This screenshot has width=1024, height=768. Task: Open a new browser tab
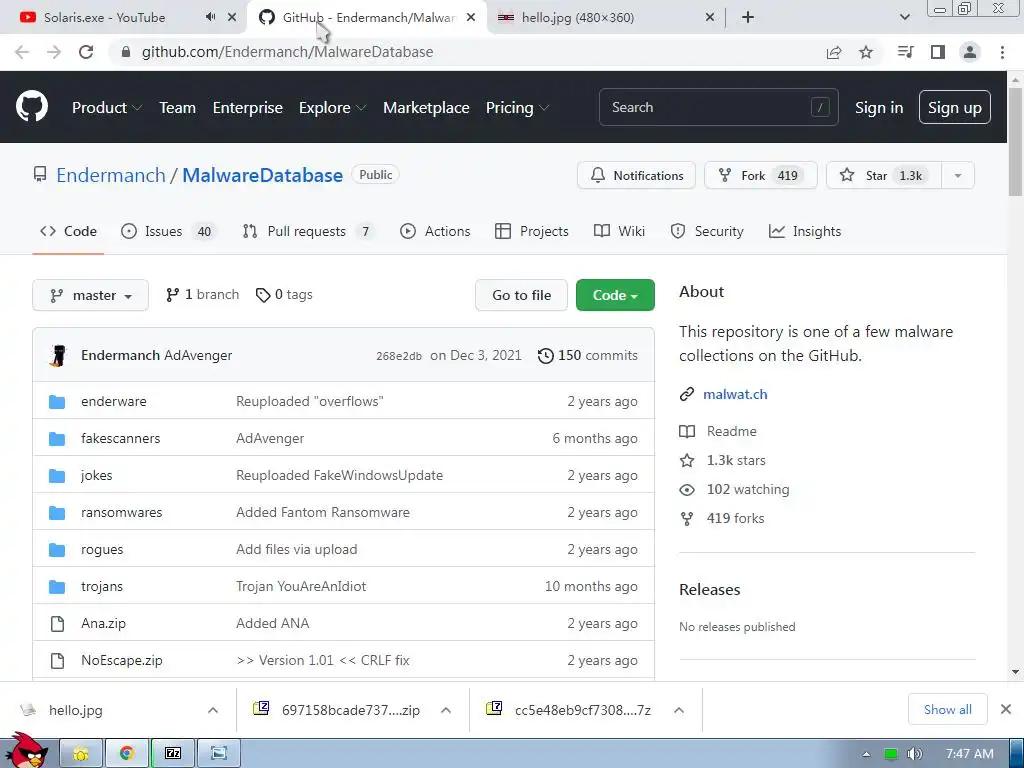[748, 17]
